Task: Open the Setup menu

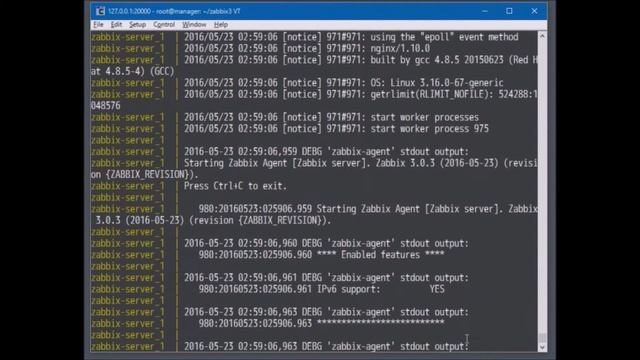Action: [x=138, y=24]
